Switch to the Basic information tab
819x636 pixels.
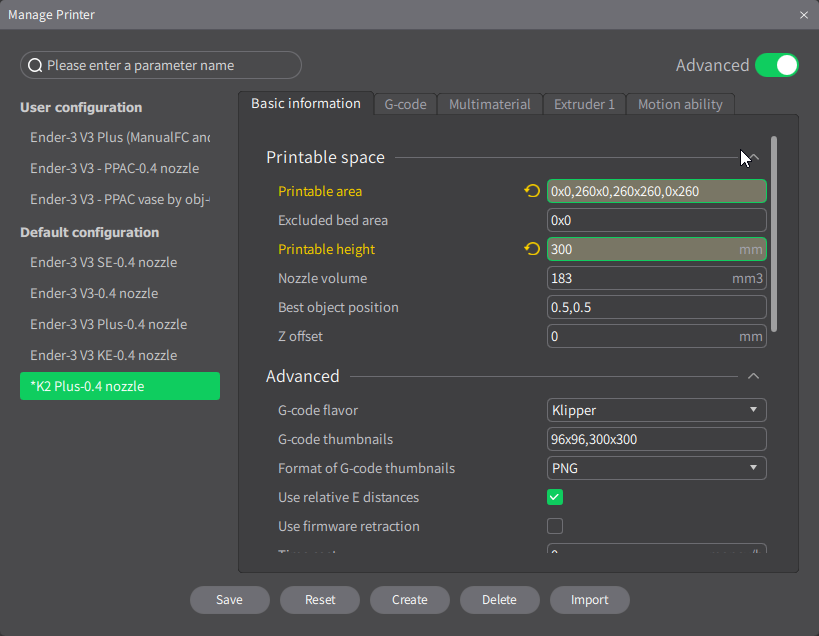[306, 103]
